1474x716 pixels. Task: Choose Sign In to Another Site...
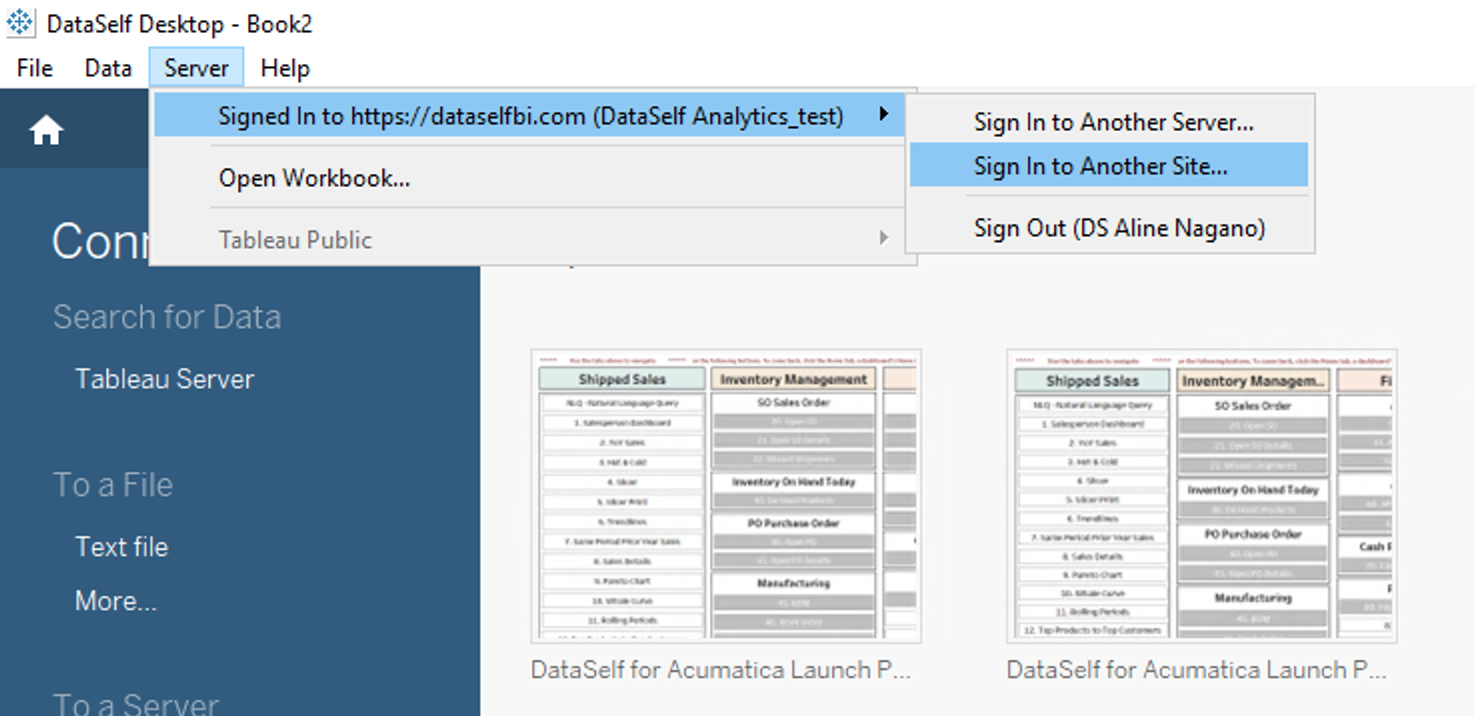[x=1100, y=166]
